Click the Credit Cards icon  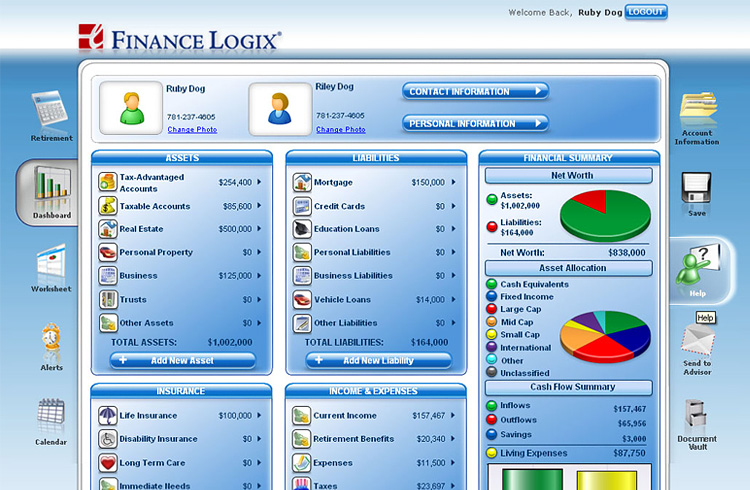[x=302, y=206]
